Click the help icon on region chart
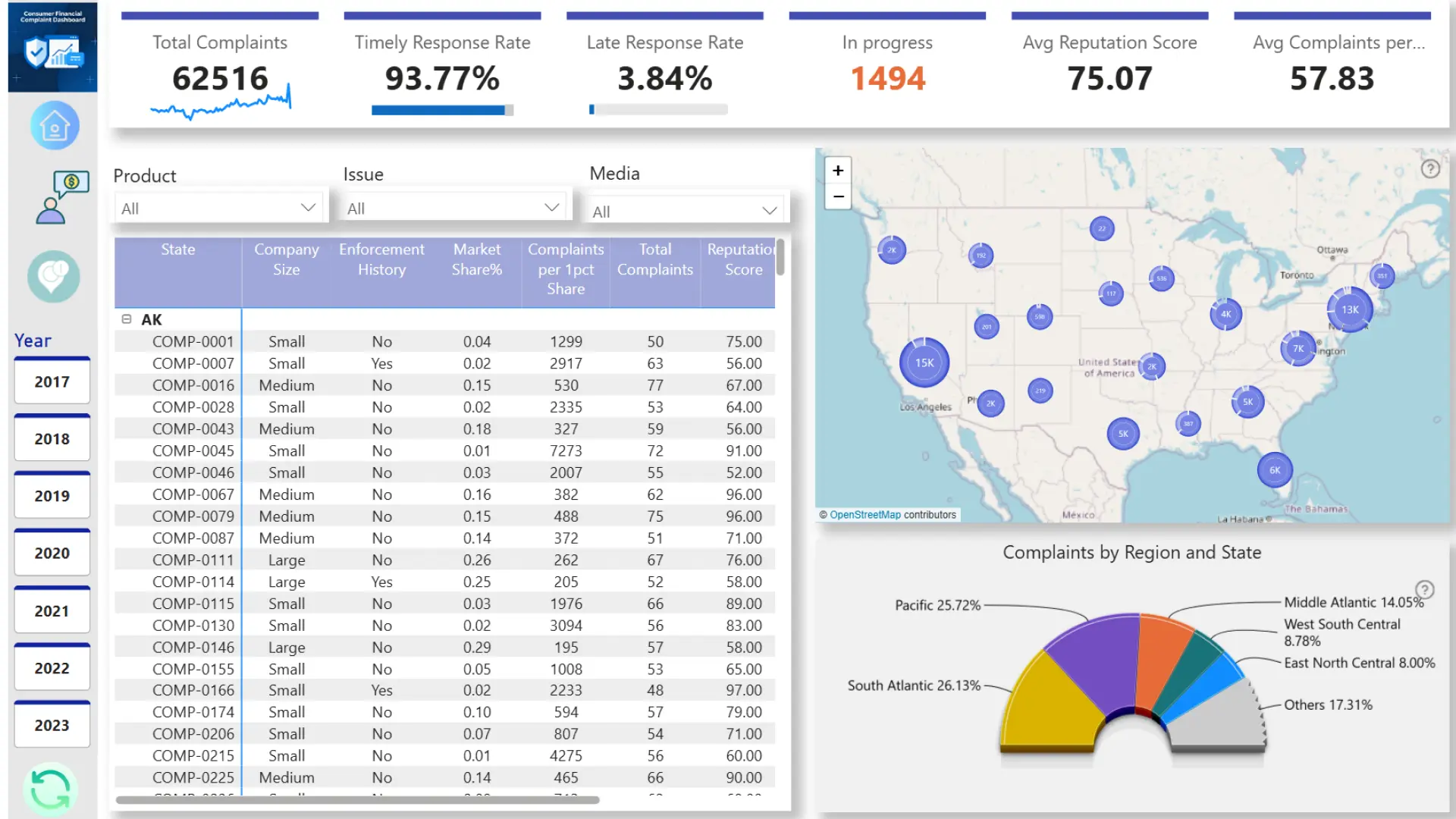1456x819 pixels. [x=1424, y=589]
